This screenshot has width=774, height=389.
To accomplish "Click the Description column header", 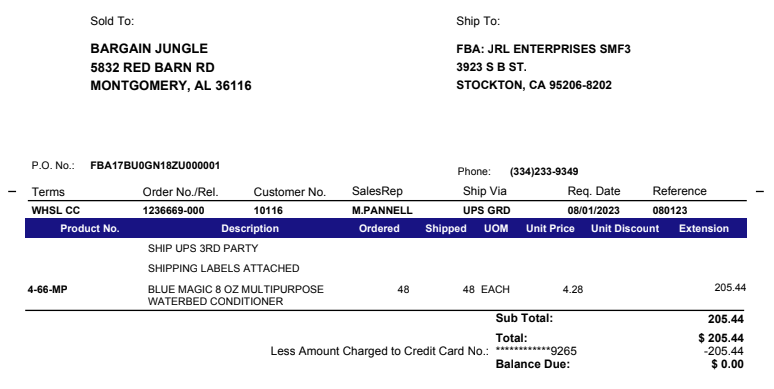I will point(250,229).
